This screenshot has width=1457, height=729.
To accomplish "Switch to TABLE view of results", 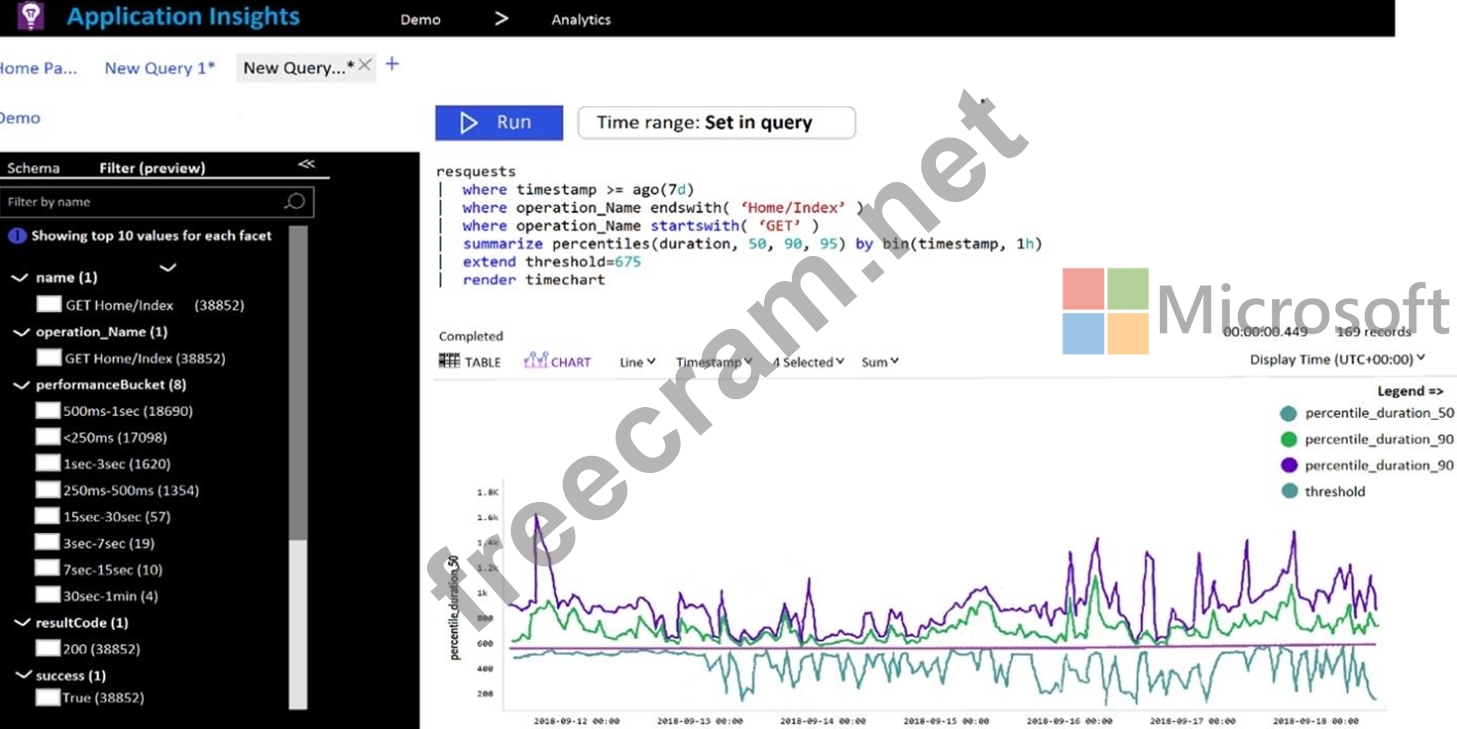I will tap(470, 362).
